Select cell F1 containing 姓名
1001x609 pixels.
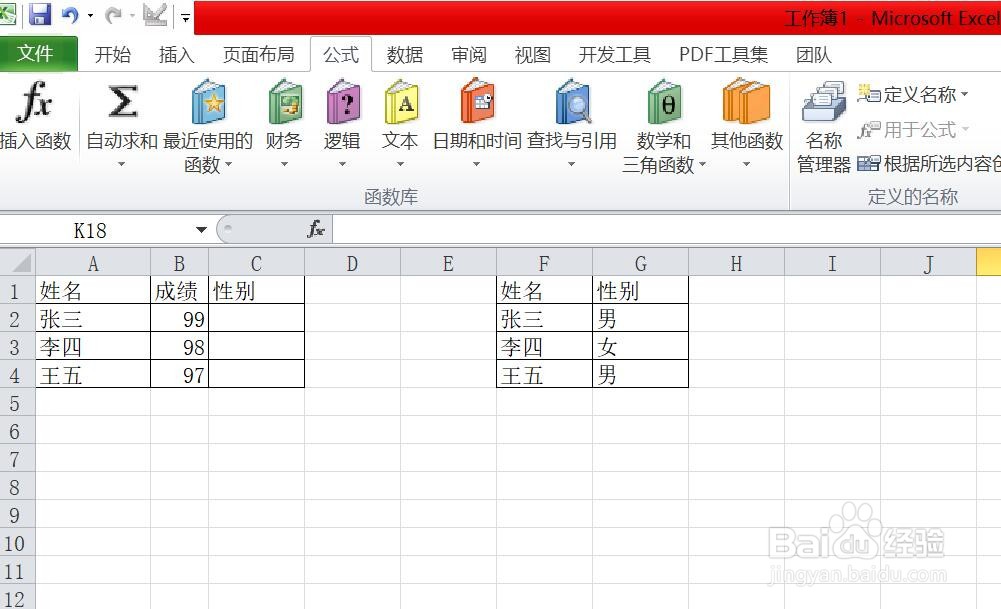pyautogui.click(x=545, y=290)
